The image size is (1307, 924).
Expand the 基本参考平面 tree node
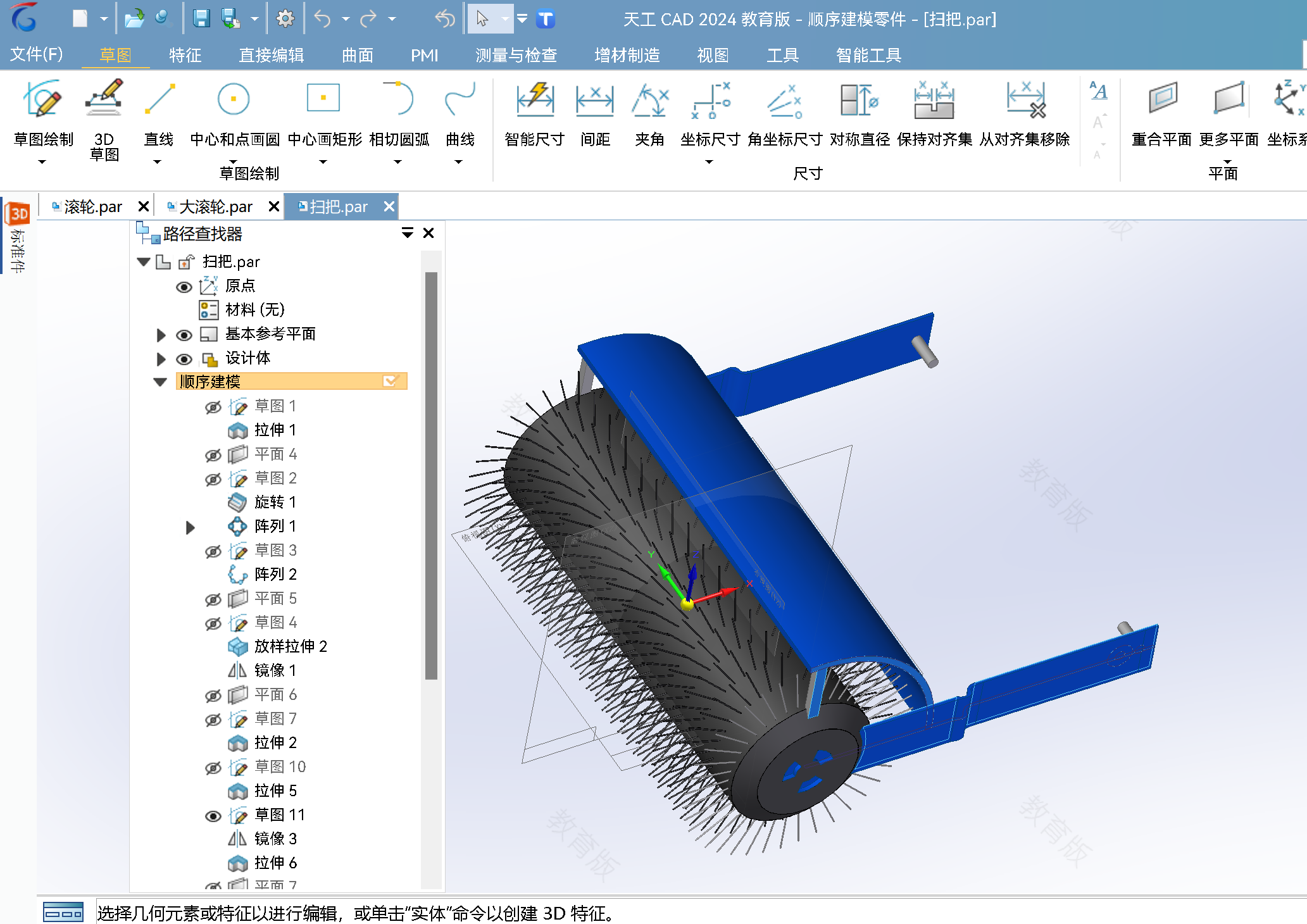coord(161,335)
